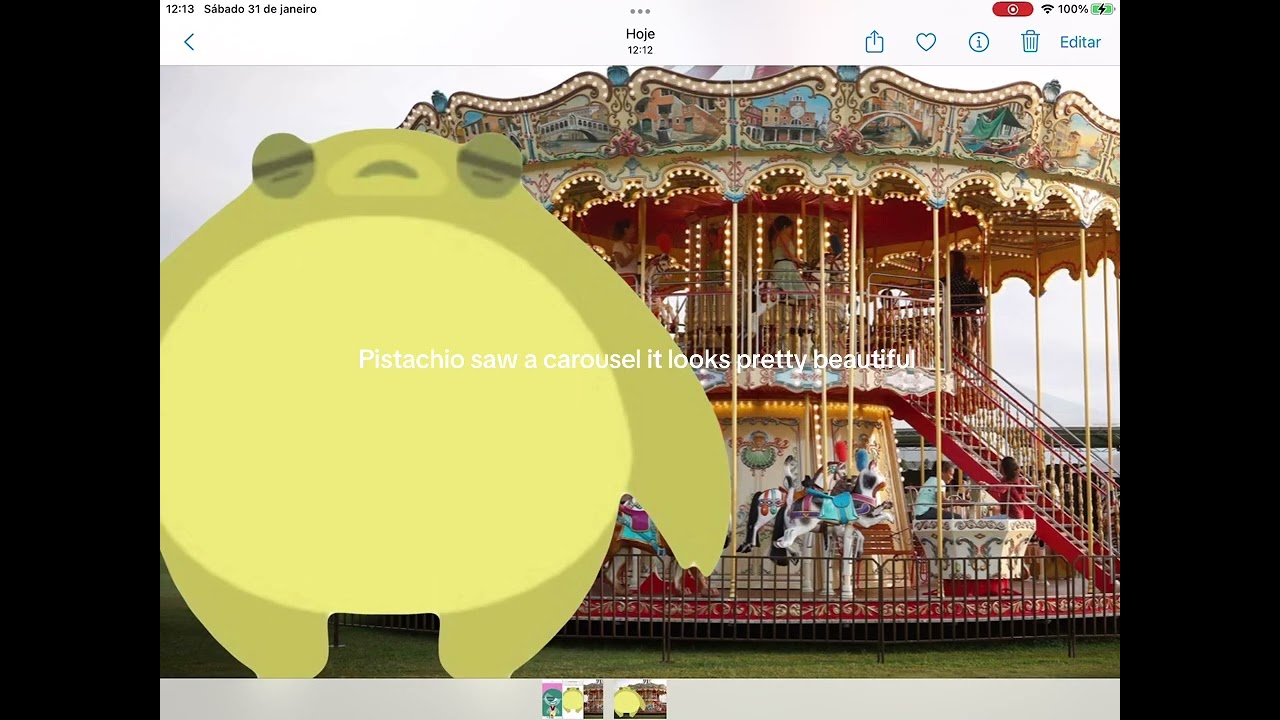
Task: Tap the date Sábado 31 de janeiro
Action: [260, 9]
